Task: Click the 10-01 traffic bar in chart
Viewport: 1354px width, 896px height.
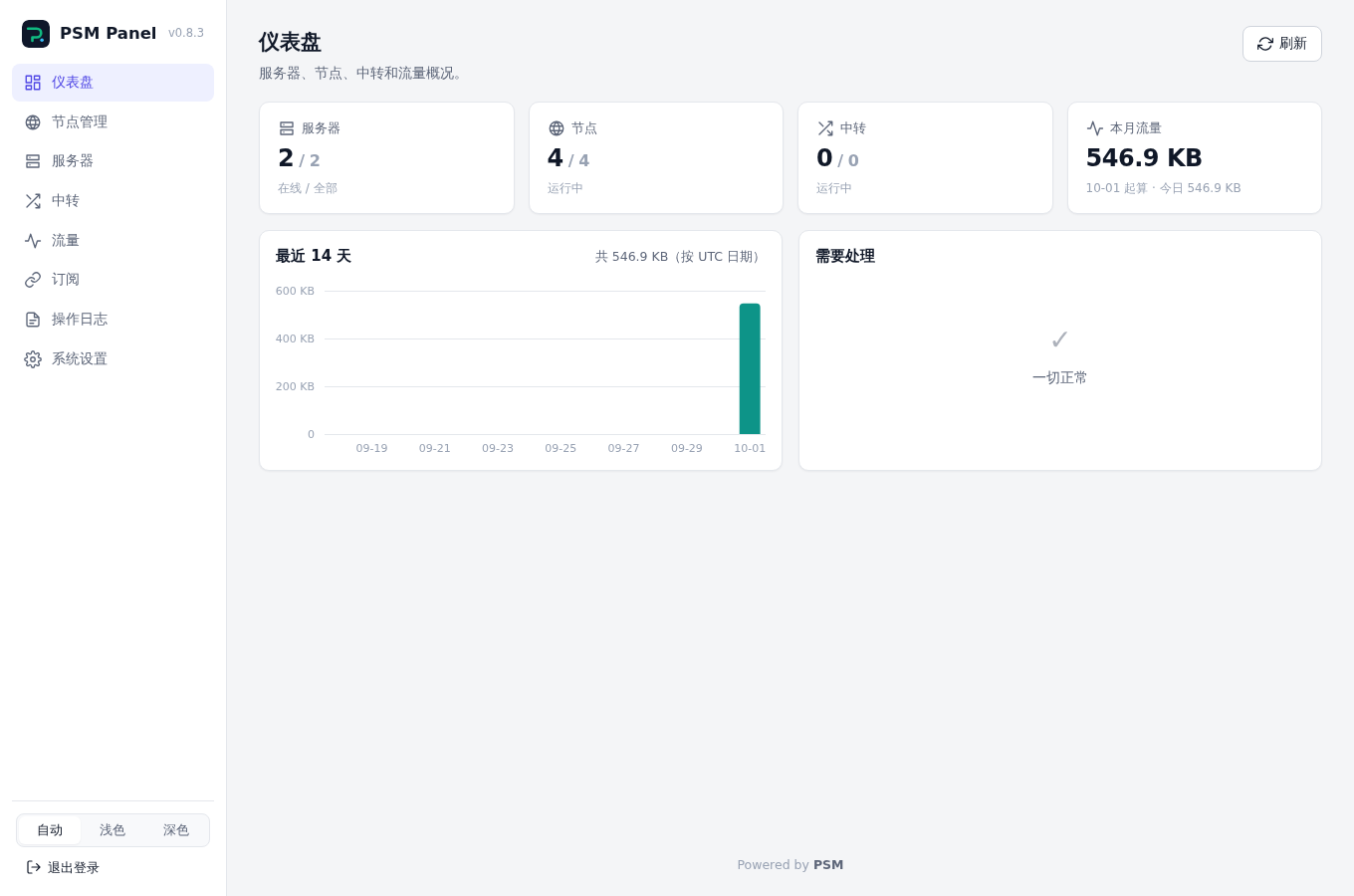Action: 750,368
